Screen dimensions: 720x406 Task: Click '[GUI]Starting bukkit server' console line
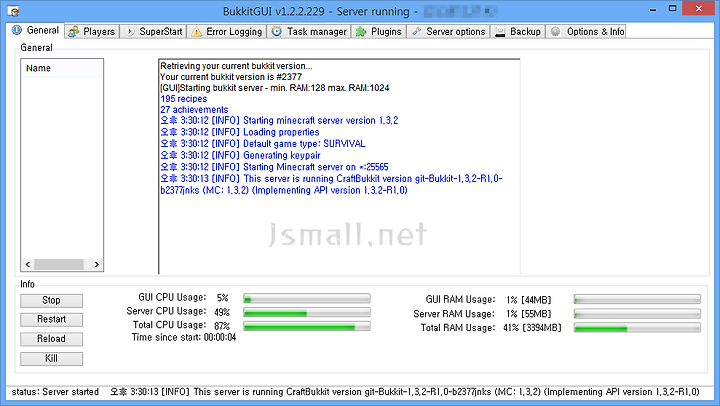pos(275,88)
